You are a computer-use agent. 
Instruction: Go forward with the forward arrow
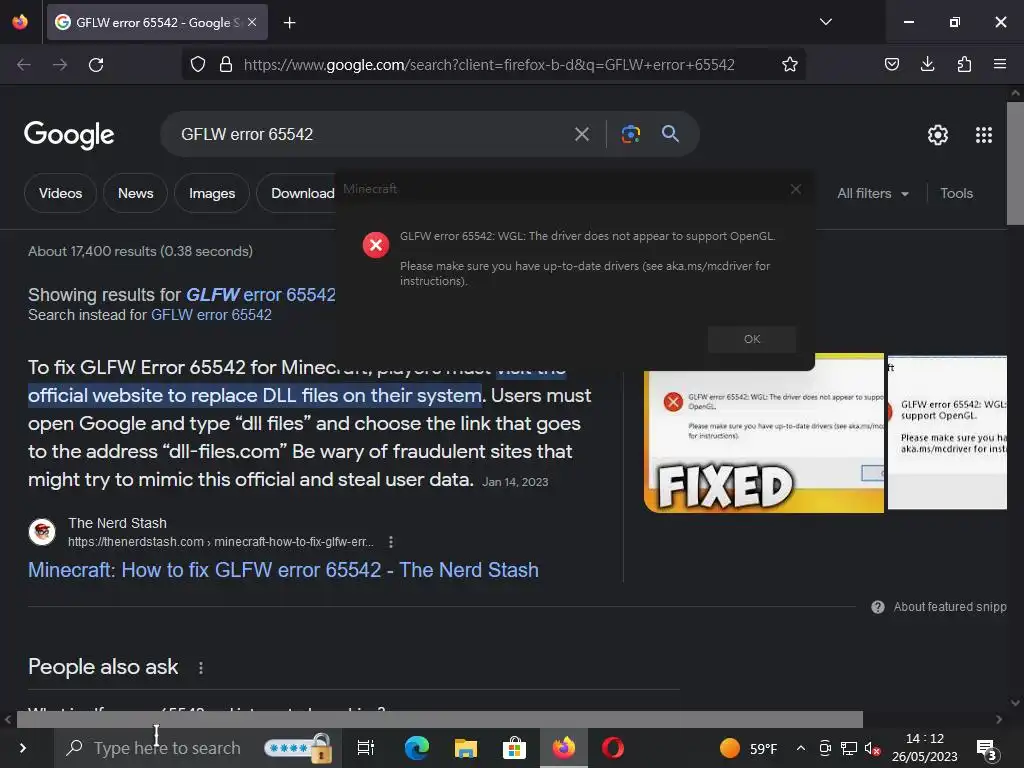point(60,65)
